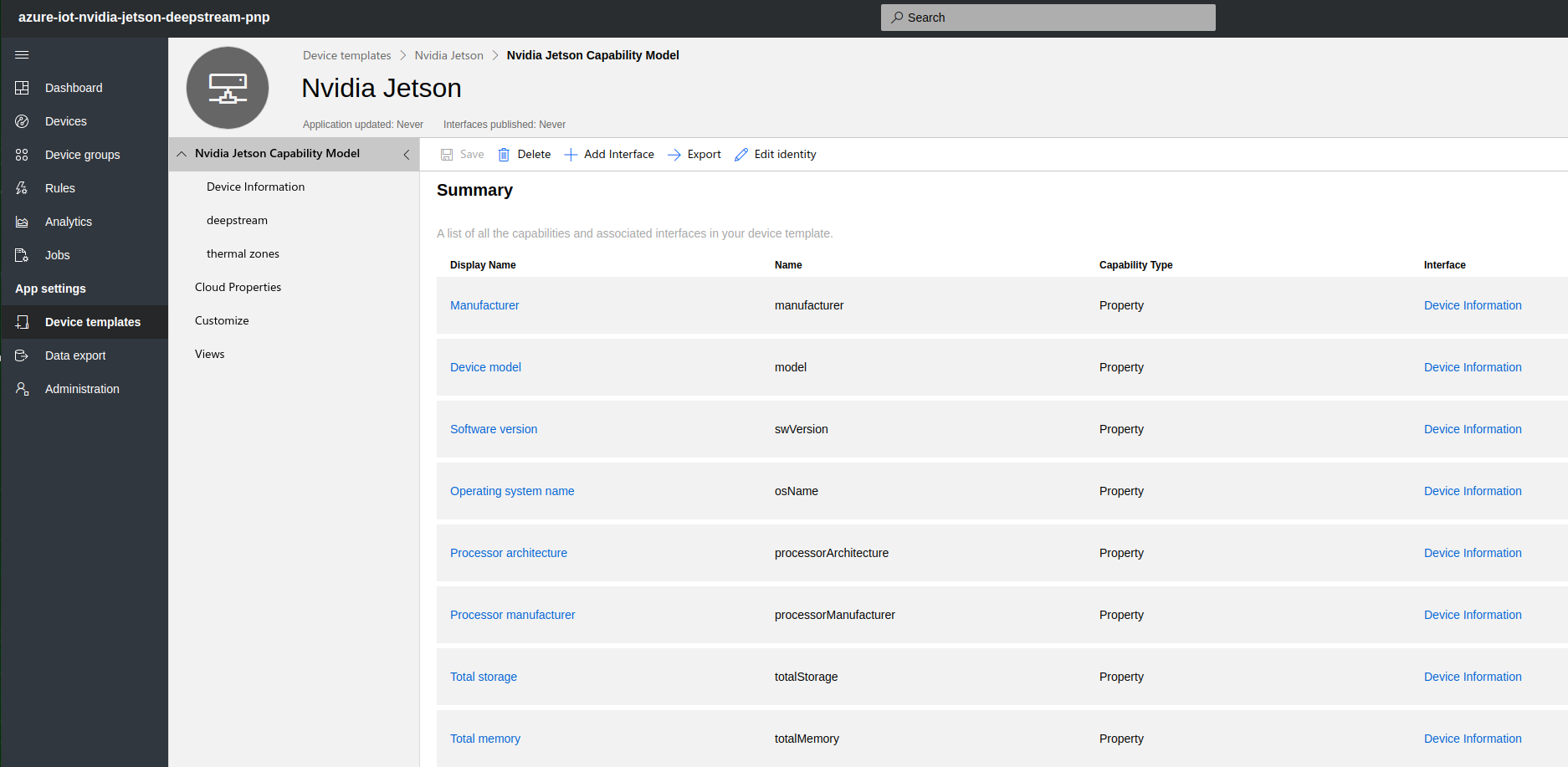Open Analytics section
The width and height of the screenshot is (1568, 767).
pos(69,222)
